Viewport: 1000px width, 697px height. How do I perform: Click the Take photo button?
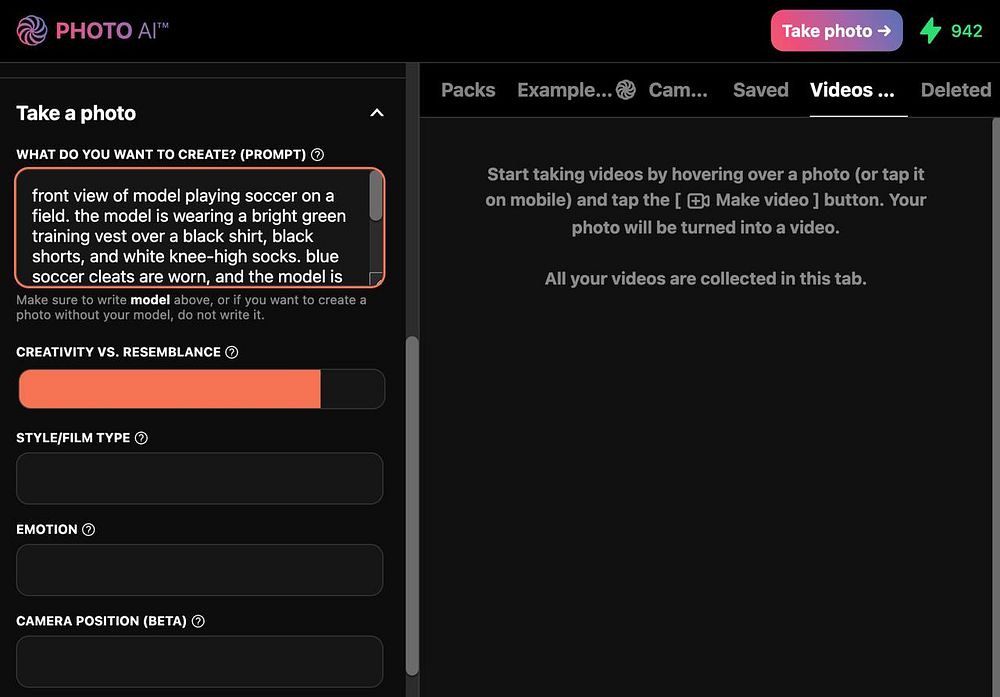click(837, 31)
